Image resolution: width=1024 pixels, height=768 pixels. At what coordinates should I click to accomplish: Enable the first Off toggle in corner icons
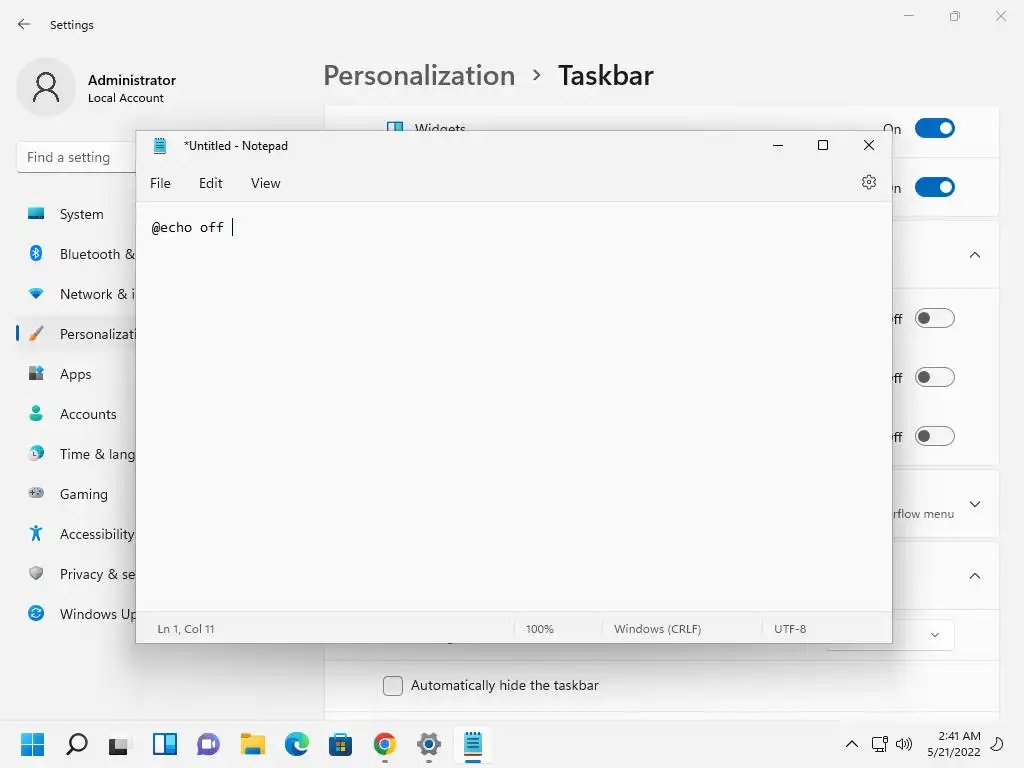point(935,319)
